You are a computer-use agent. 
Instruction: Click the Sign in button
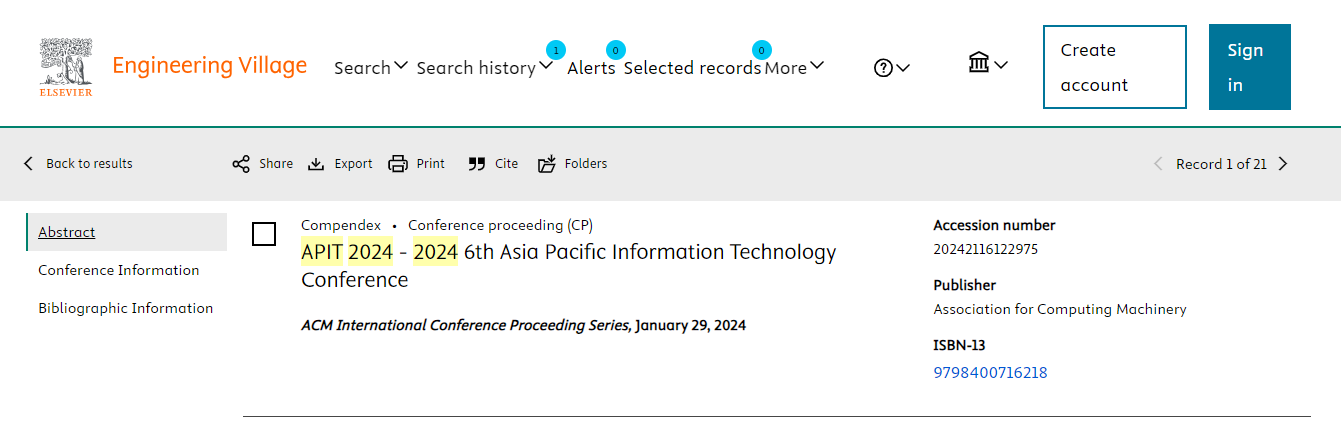1249,67
